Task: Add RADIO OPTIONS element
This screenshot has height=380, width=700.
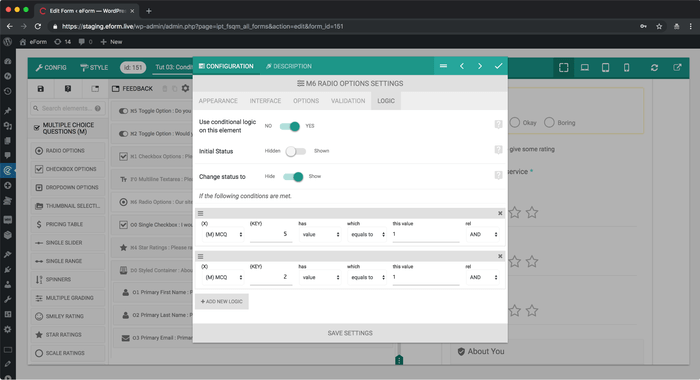Action: (x=68, y=151)
